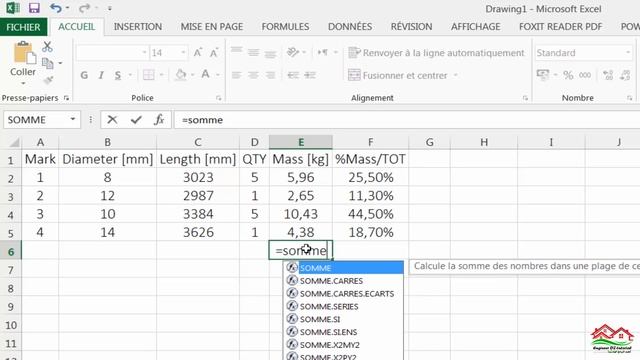
Task: Switch to the AFFICHAGE tab
Action: coord(476,27)
